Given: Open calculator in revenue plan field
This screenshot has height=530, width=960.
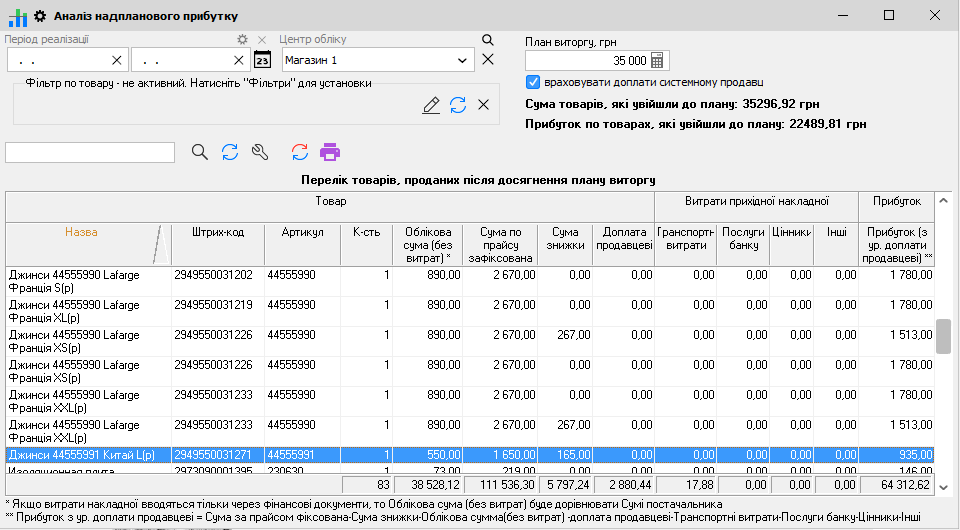Looking at the screenshot, I should [x=657, y=60].
